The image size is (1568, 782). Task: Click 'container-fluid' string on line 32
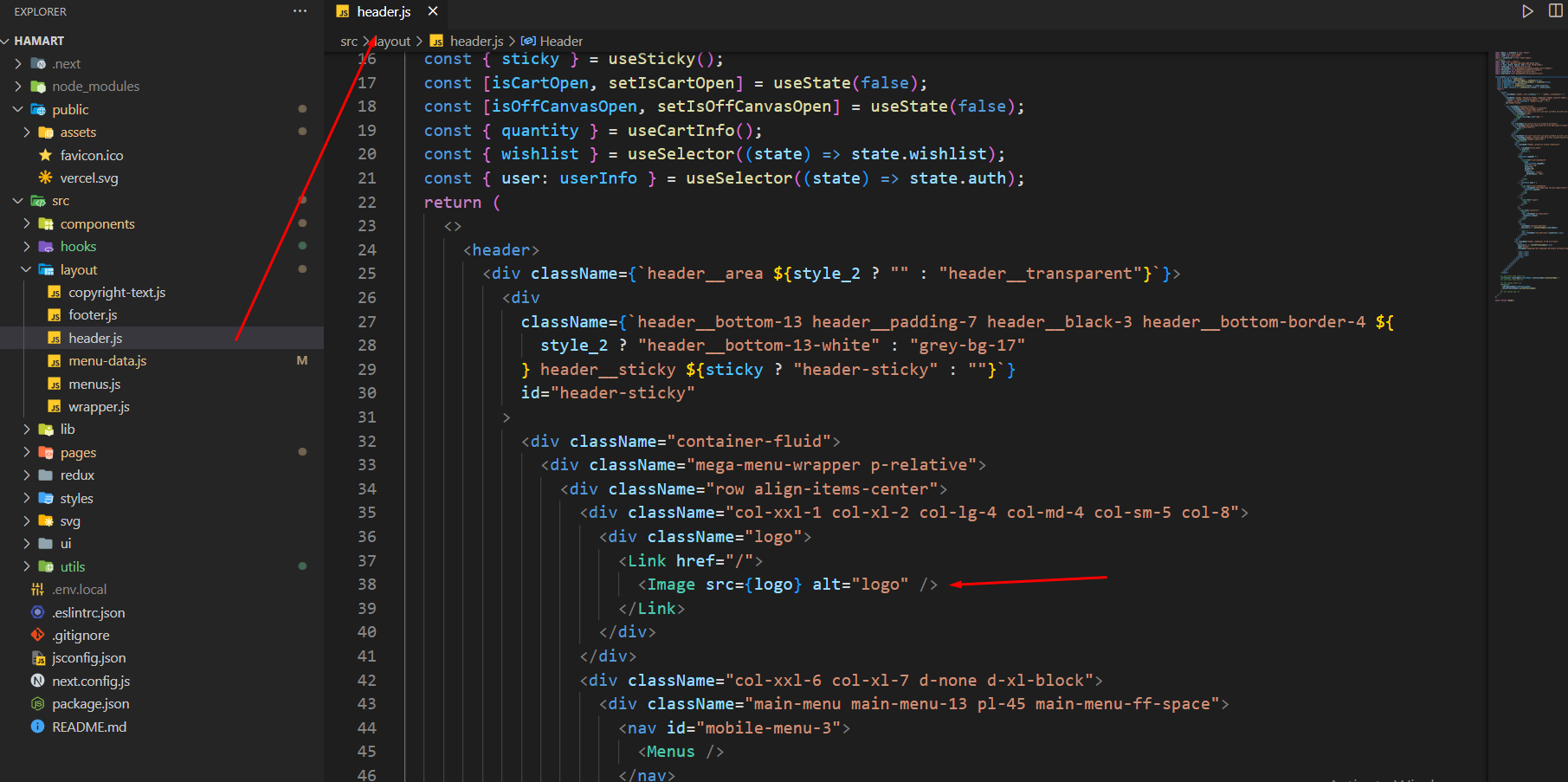point(749,442)
